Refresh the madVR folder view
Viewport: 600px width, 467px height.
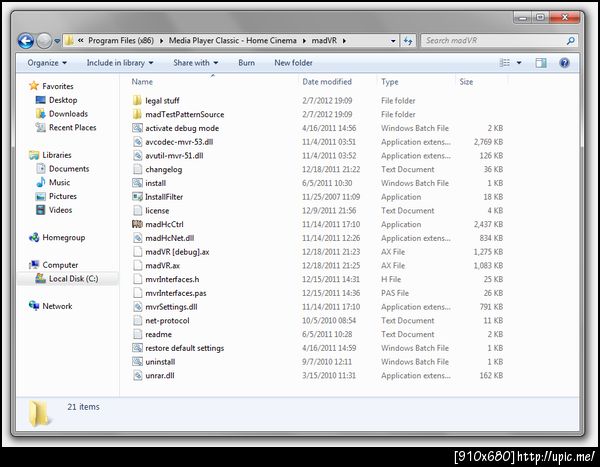coord(408,41)
